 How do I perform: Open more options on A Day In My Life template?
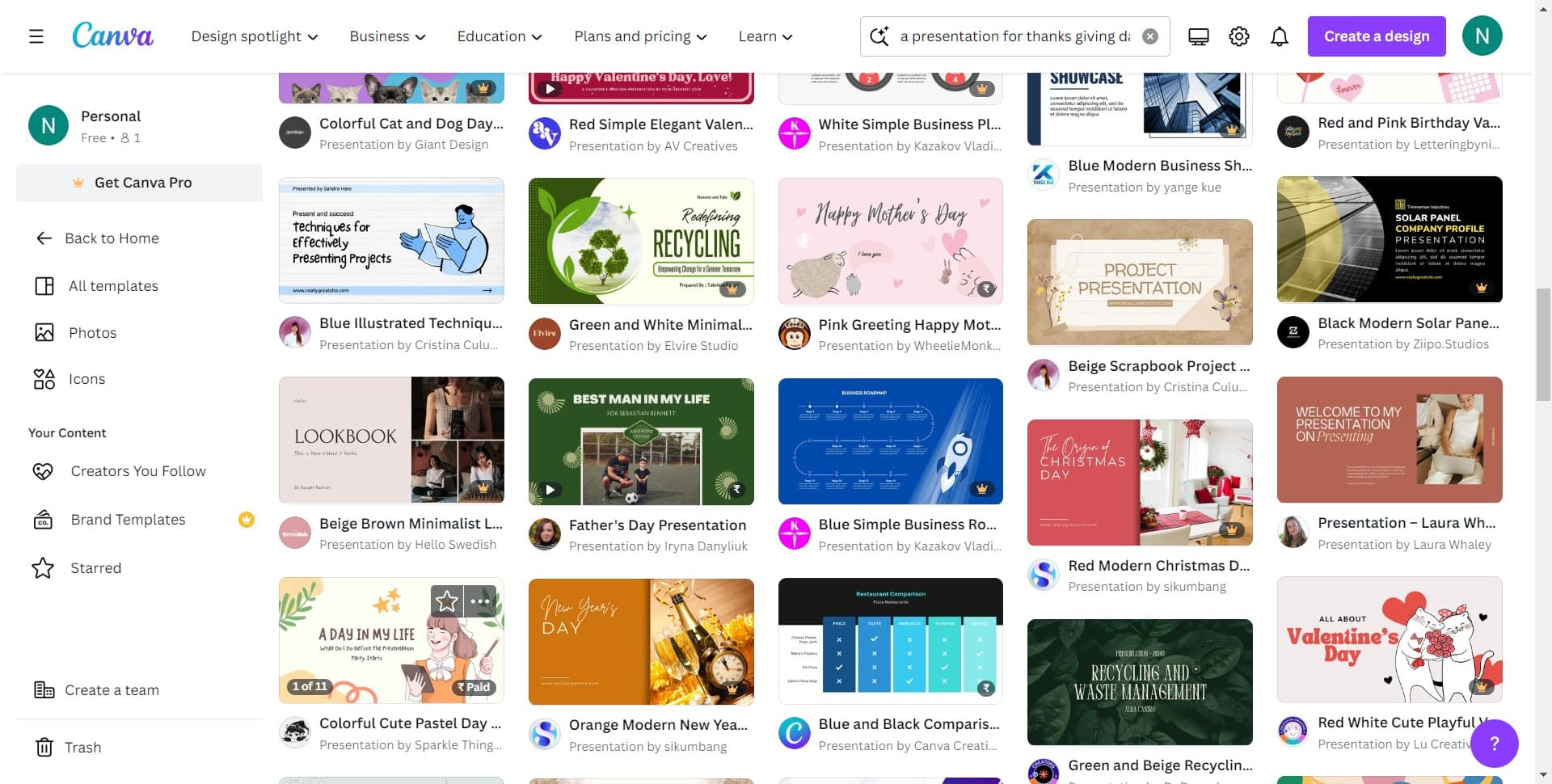480,601
